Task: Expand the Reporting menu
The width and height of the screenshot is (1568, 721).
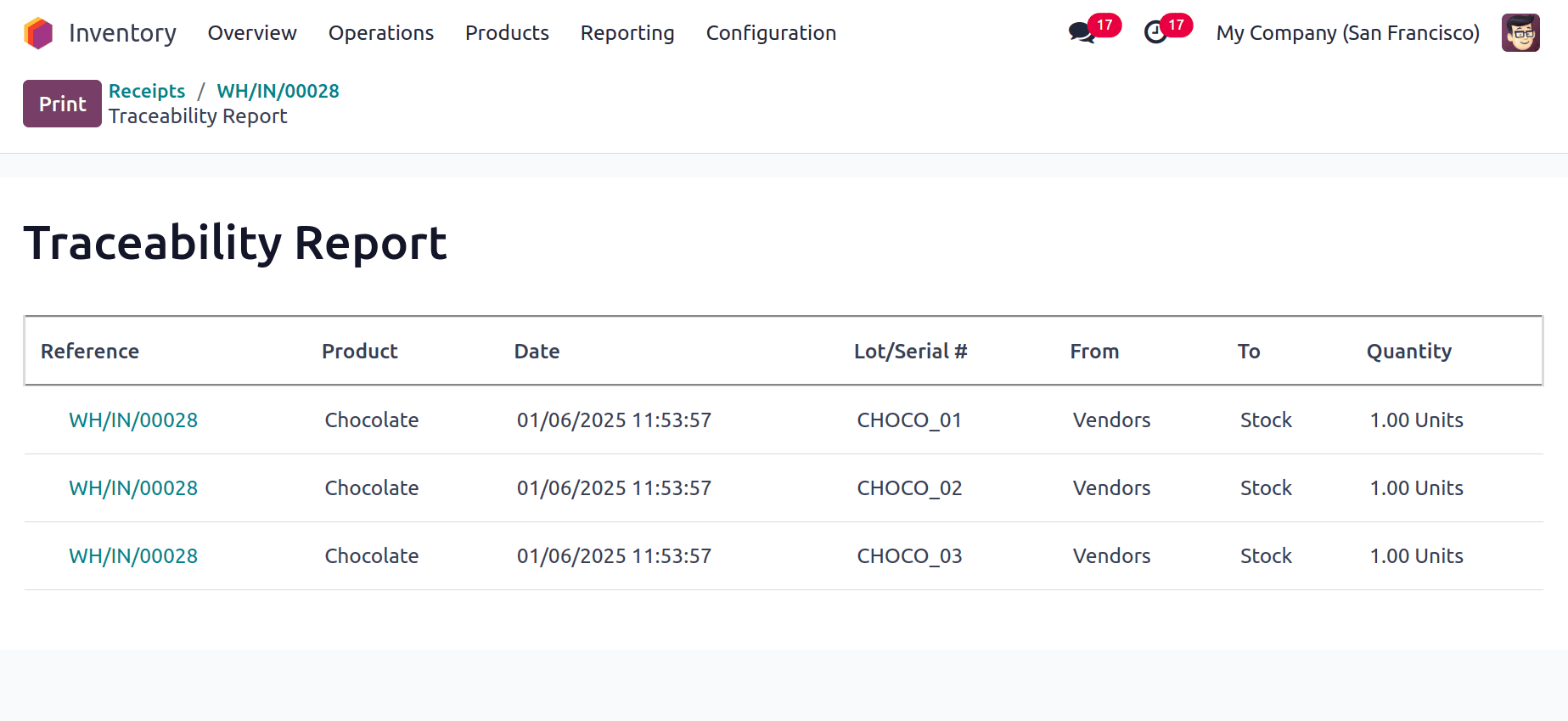Action: click(x=627, y=33)
